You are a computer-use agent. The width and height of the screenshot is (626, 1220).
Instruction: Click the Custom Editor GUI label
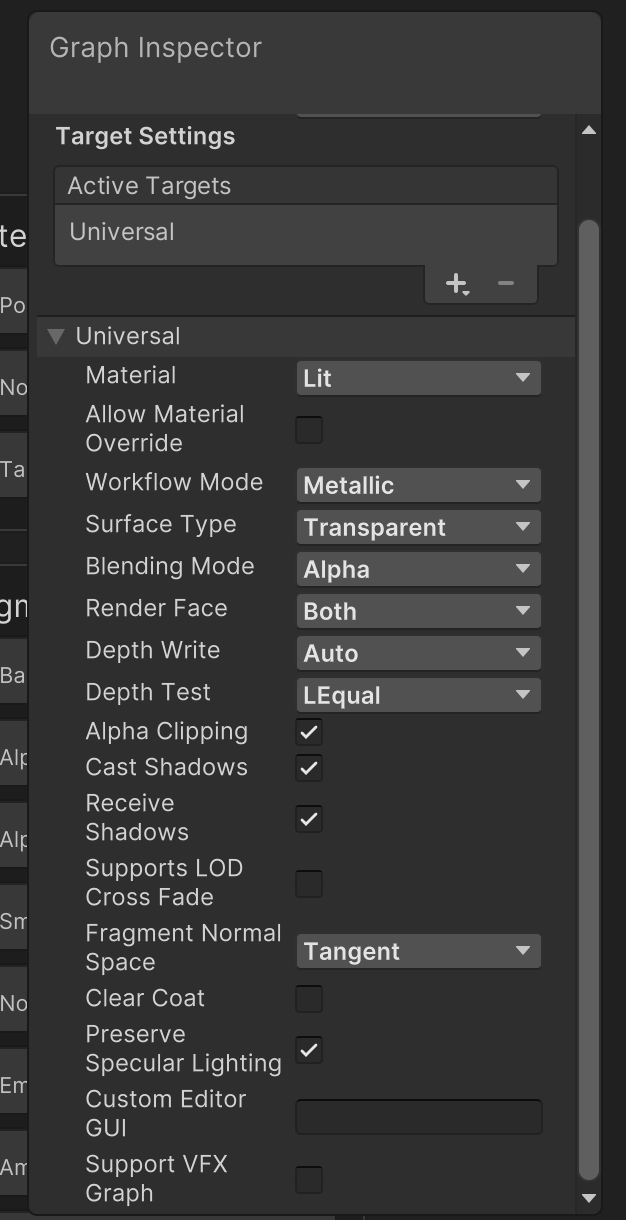click(166, 1113)
